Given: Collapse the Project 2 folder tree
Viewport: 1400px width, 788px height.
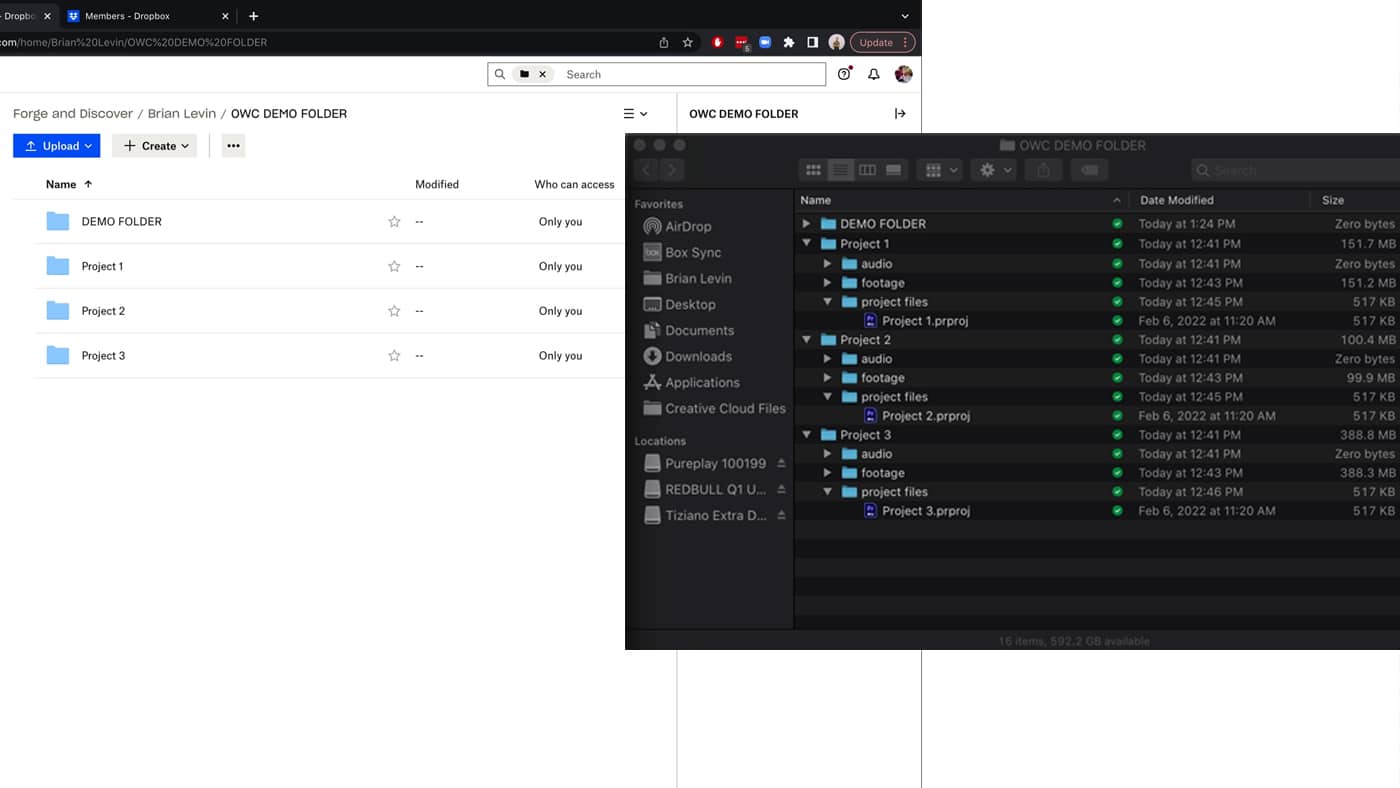Looking at the screenshot, I should point(806,340).
